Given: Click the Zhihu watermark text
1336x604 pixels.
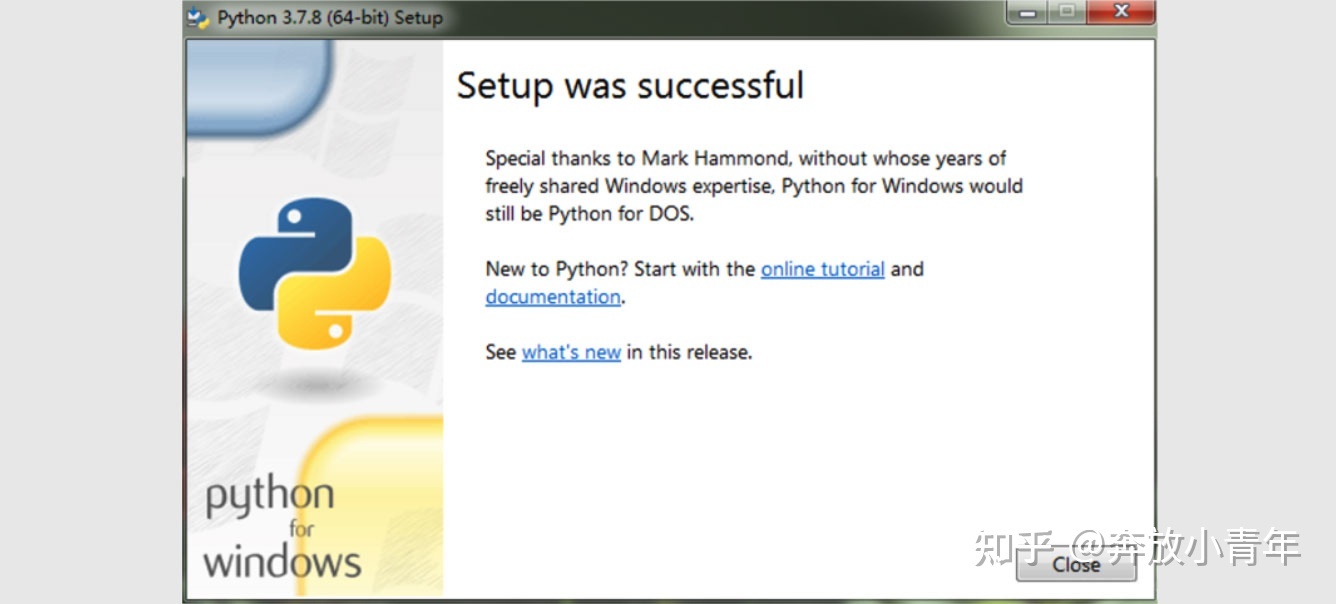Looking at the screenshot, I should 1137,546.
